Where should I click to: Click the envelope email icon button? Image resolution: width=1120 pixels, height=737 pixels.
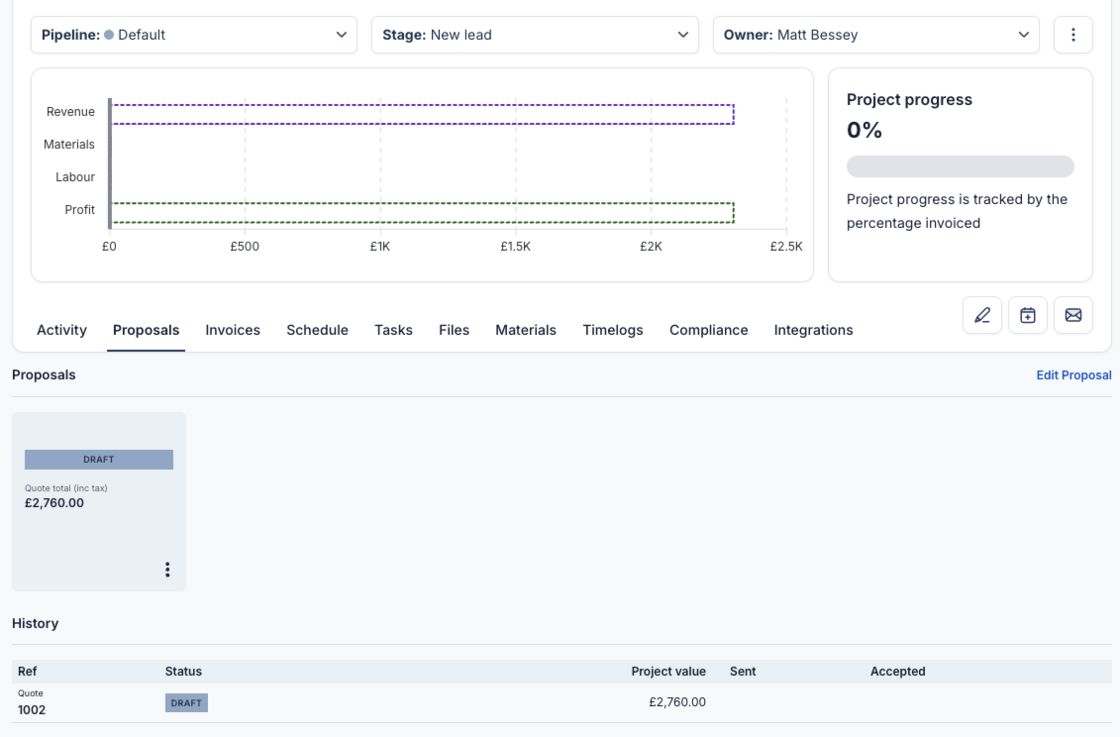tap(1073, 315)
